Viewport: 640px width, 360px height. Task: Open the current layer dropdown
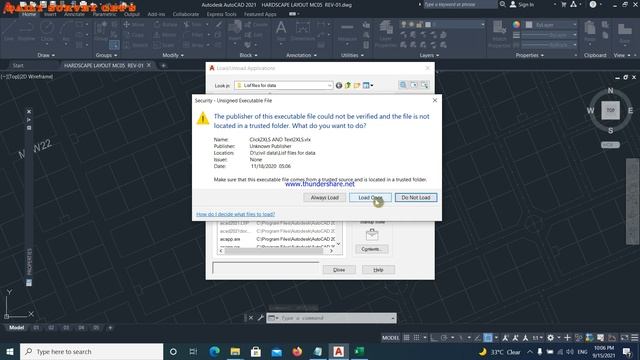pos(483,24)
